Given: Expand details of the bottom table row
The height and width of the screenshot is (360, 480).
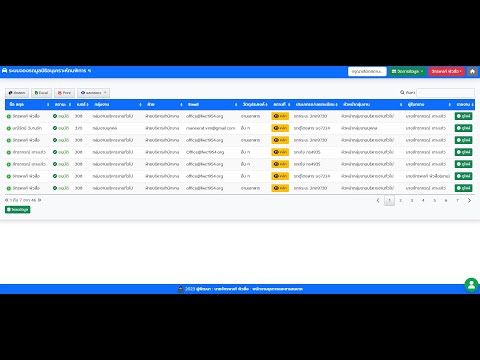Looking at the screenshot, I should [x=9, y=188].
